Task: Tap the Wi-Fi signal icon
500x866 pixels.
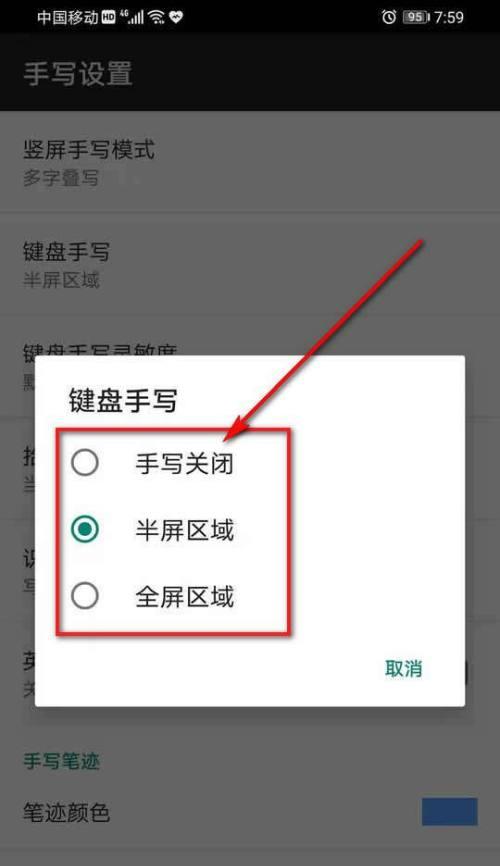Action: pyautogui.click(x=156, y=17)
